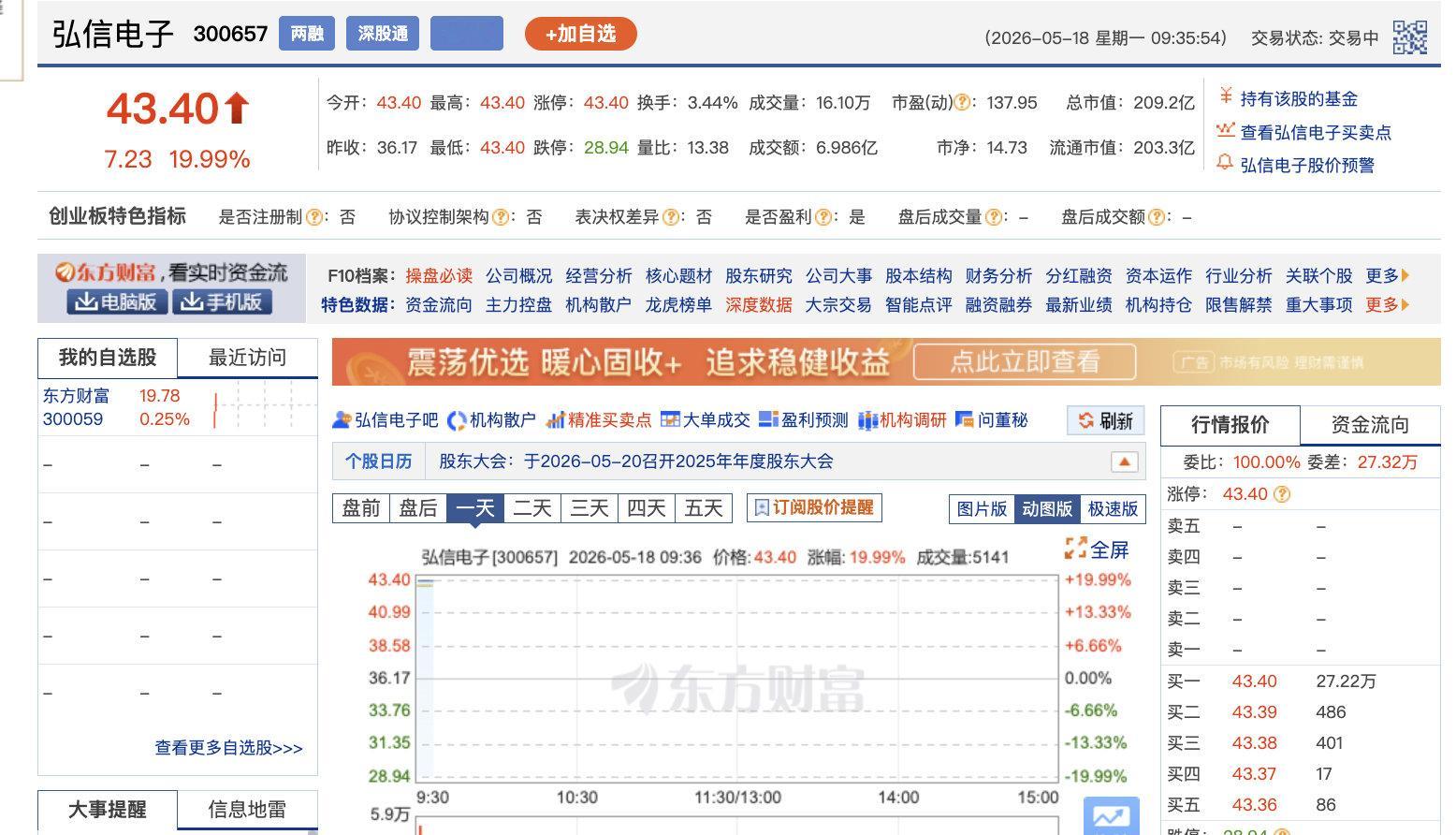Click the 持有该股的基金 yuan icon link
This screenshot has width=1456, height=835.
tap(1287, 98)
